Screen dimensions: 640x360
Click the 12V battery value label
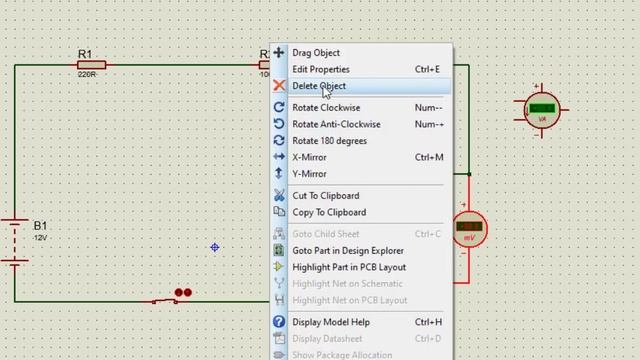pos(40,238)
